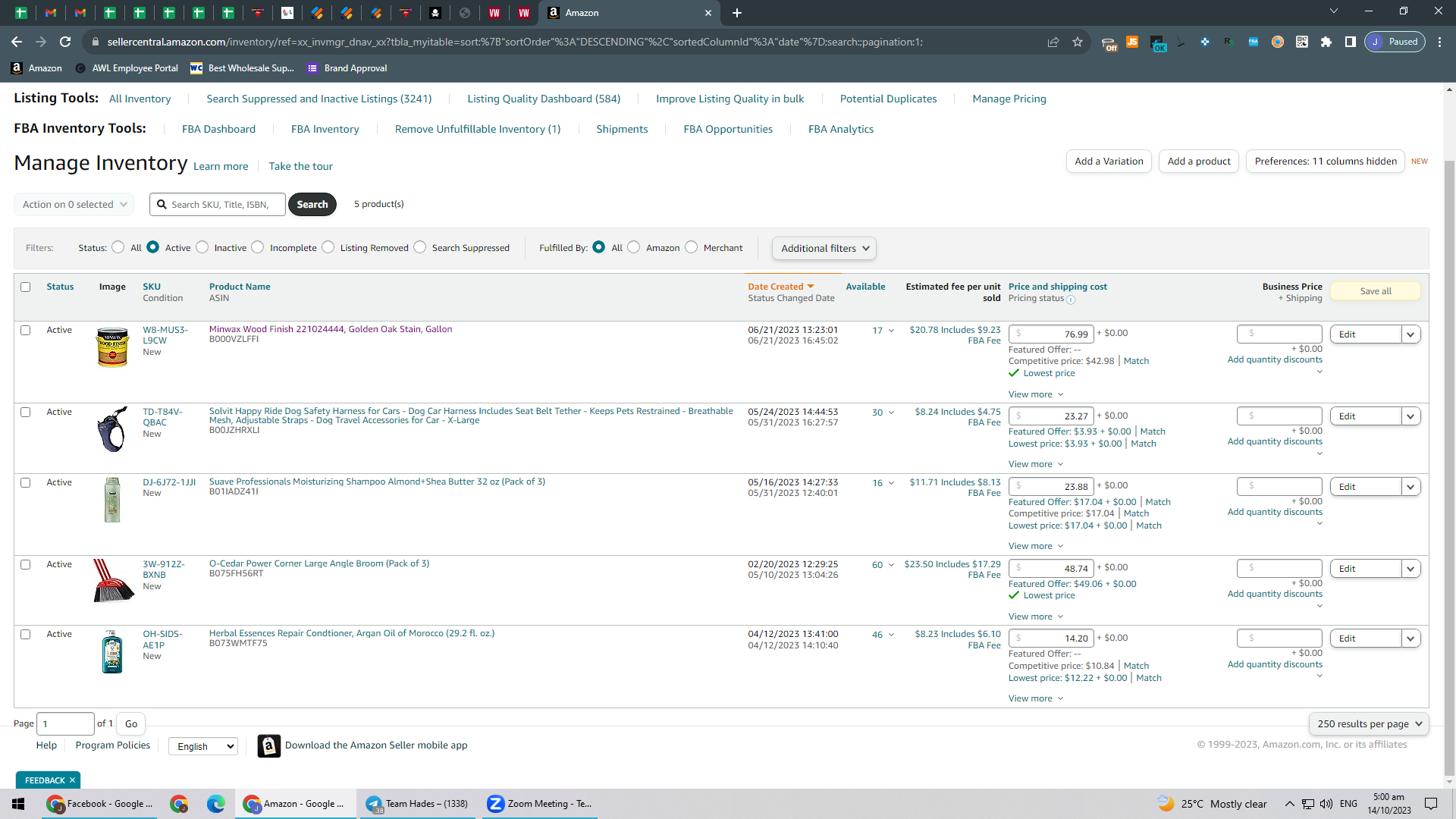1456x819 pixels.
Task: Click the Amazon bookmark in bookmarks bar
Action: [36, 68]
